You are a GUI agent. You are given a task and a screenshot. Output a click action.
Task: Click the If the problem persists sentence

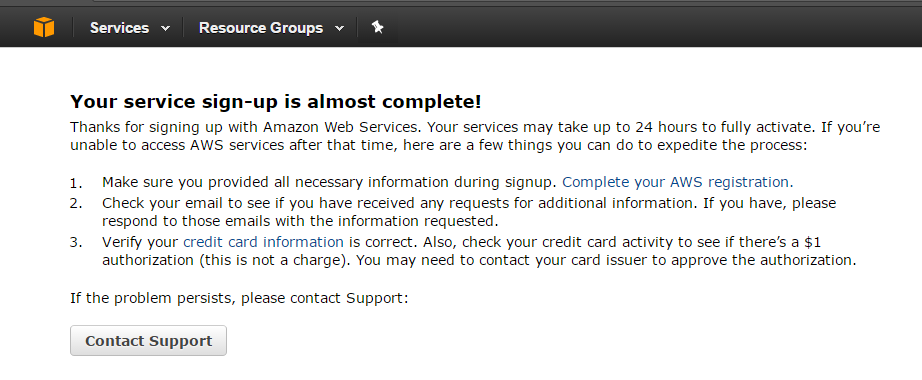click(x=239, y=298)
